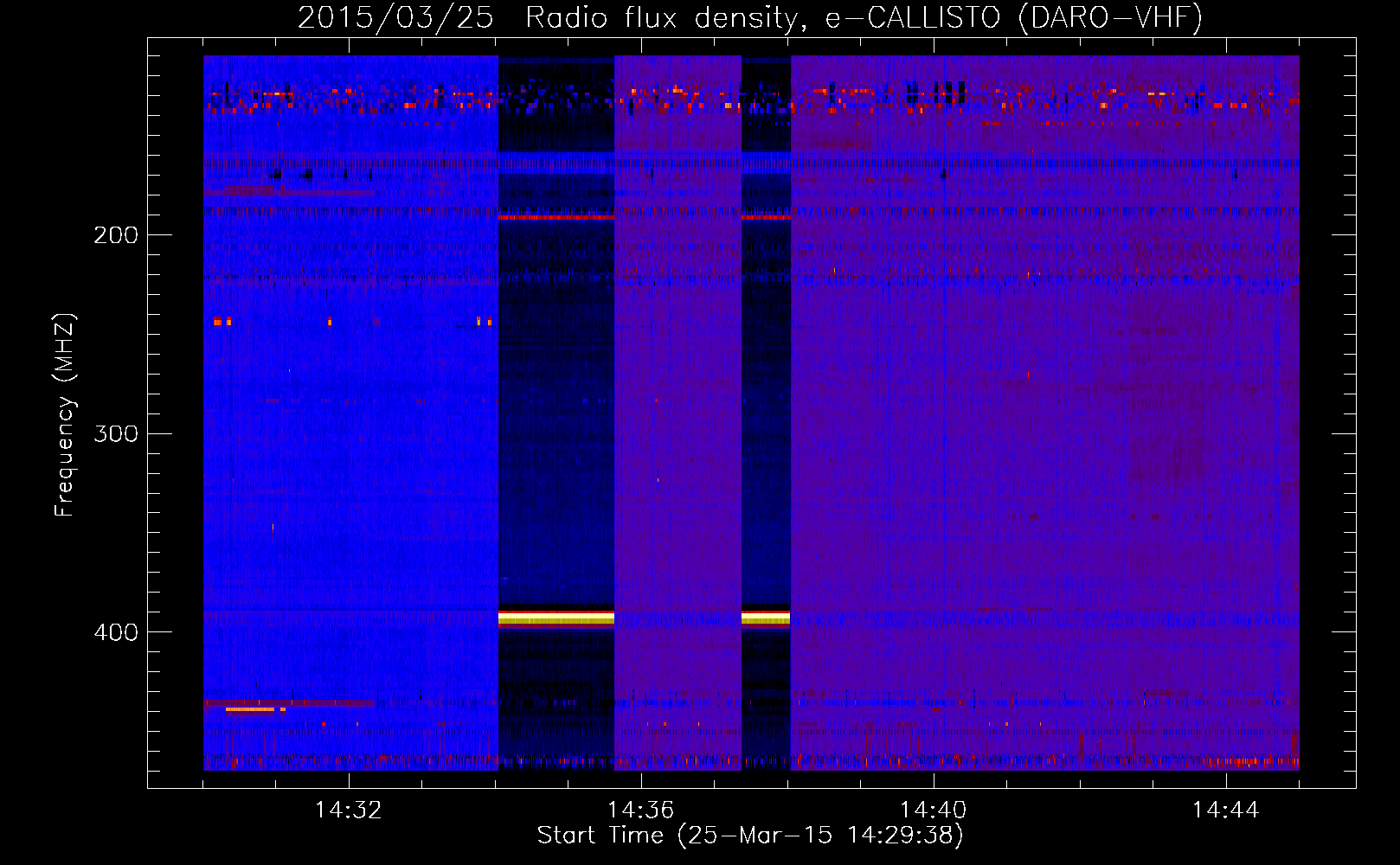Click the 'Start Time (25-Mar-15 14:29:38)' label
The width and height of the screenshot is (1400, 865).
750,836
